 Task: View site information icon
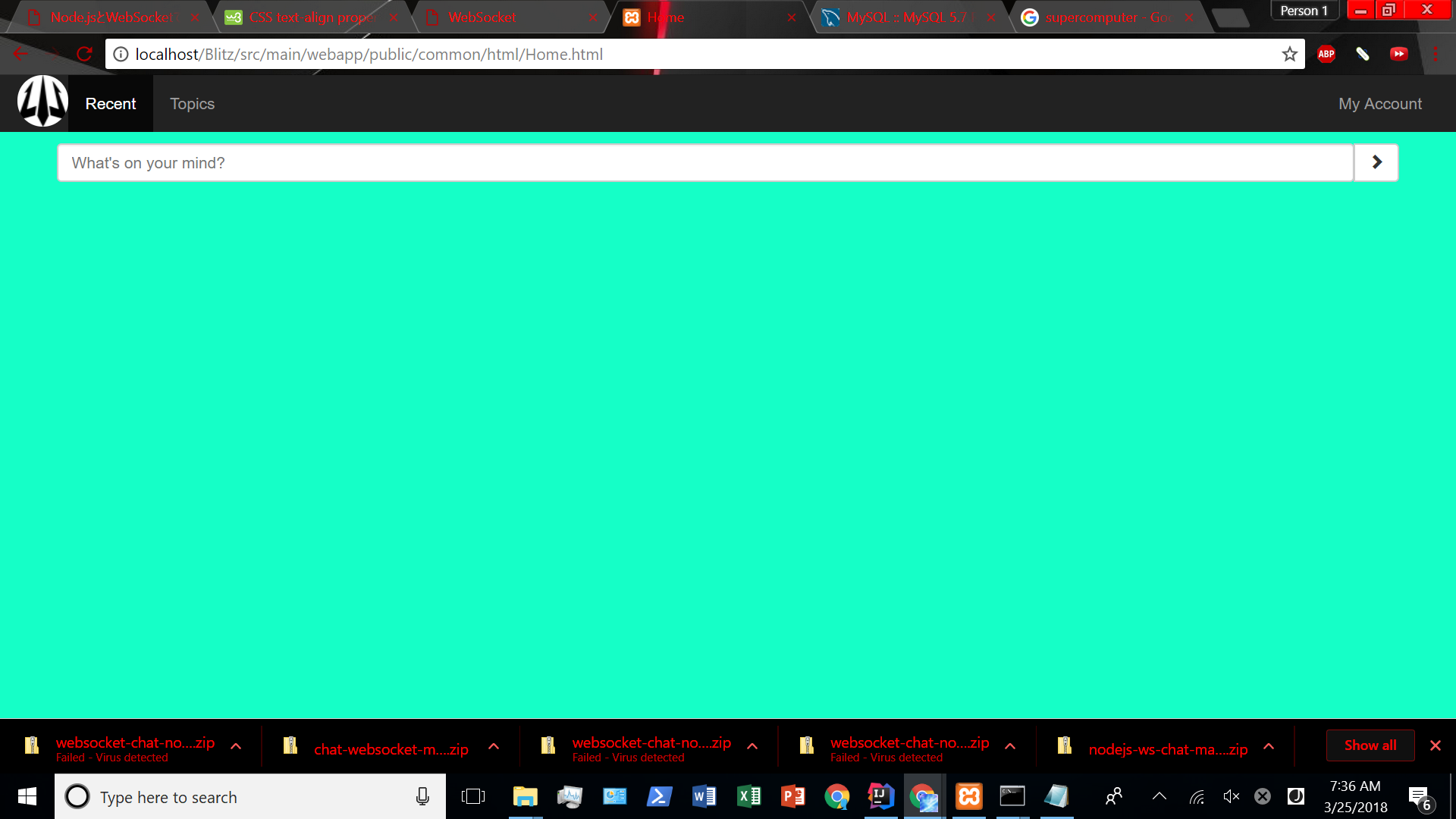(x=121, y=54)
